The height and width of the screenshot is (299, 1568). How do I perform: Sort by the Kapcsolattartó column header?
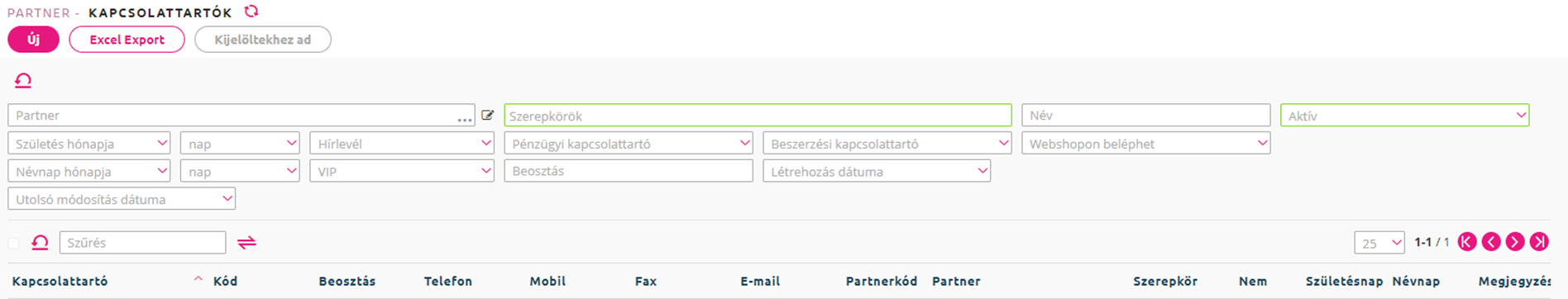[x=60, y=281]
